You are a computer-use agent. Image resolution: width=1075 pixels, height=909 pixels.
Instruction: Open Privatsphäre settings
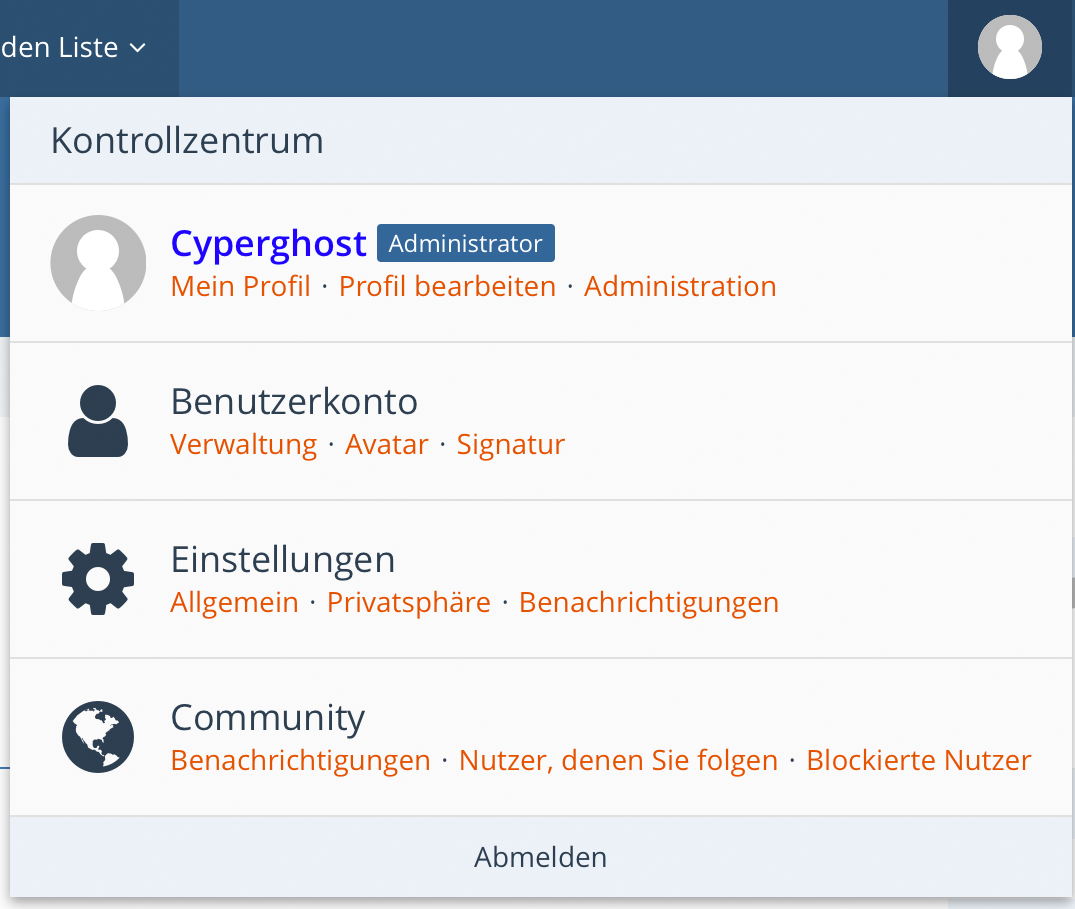click(409, 603)
